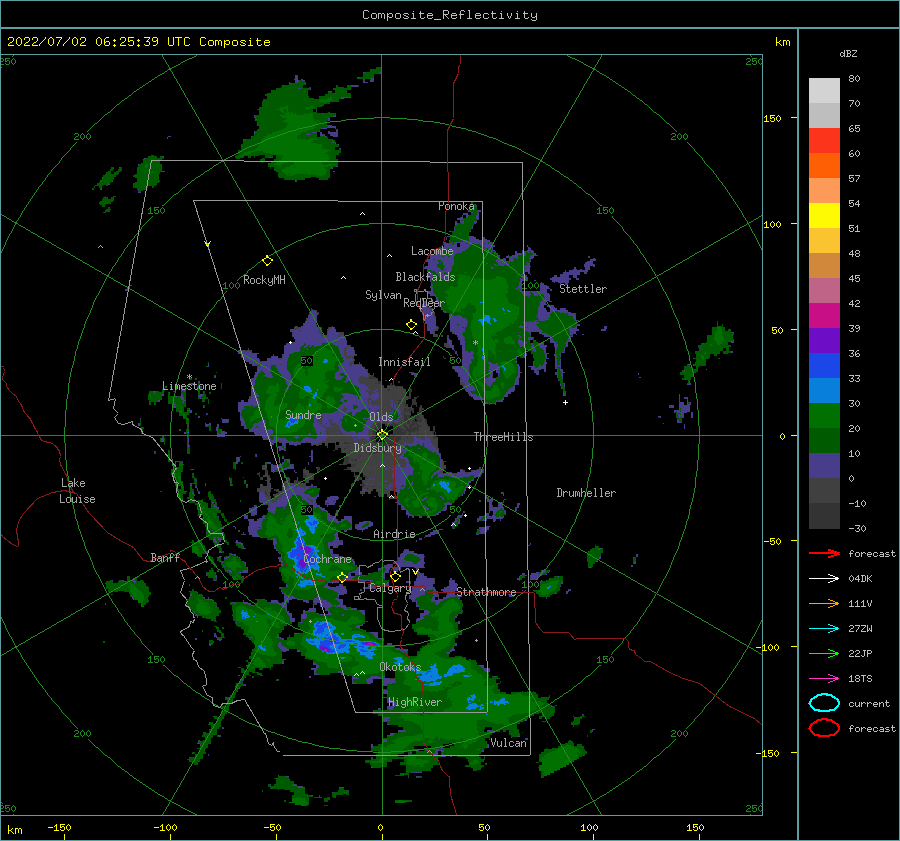Click the Olds city label

coord(381,417)
